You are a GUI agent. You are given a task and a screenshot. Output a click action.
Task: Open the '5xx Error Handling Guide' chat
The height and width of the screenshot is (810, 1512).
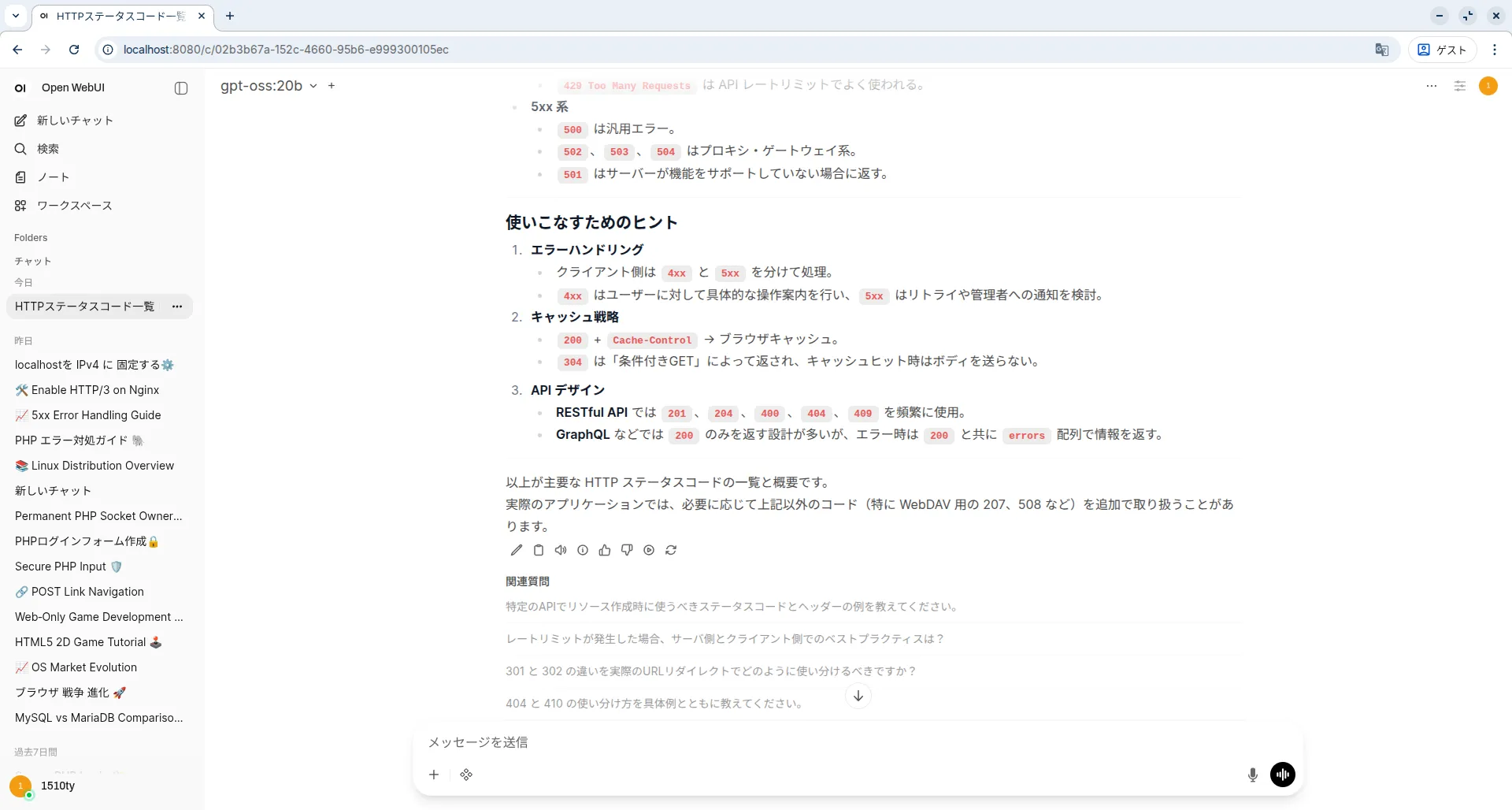point(99,415)
